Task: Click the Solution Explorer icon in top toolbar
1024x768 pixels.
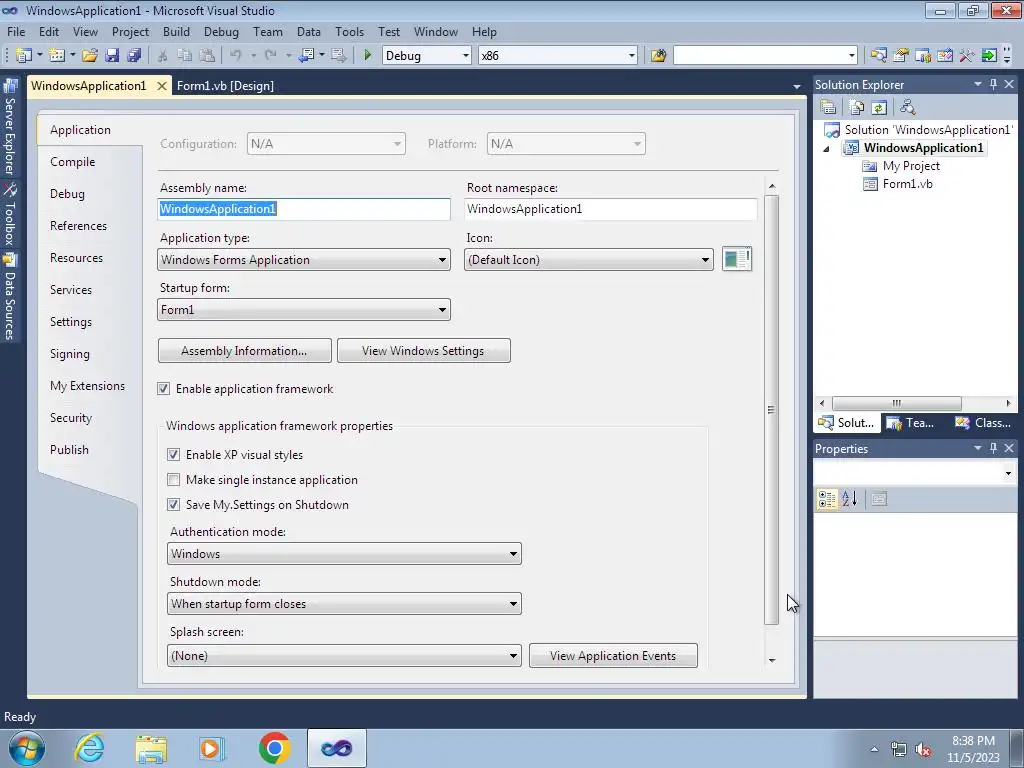Action: pyautogui.click(x=878, y=56)
